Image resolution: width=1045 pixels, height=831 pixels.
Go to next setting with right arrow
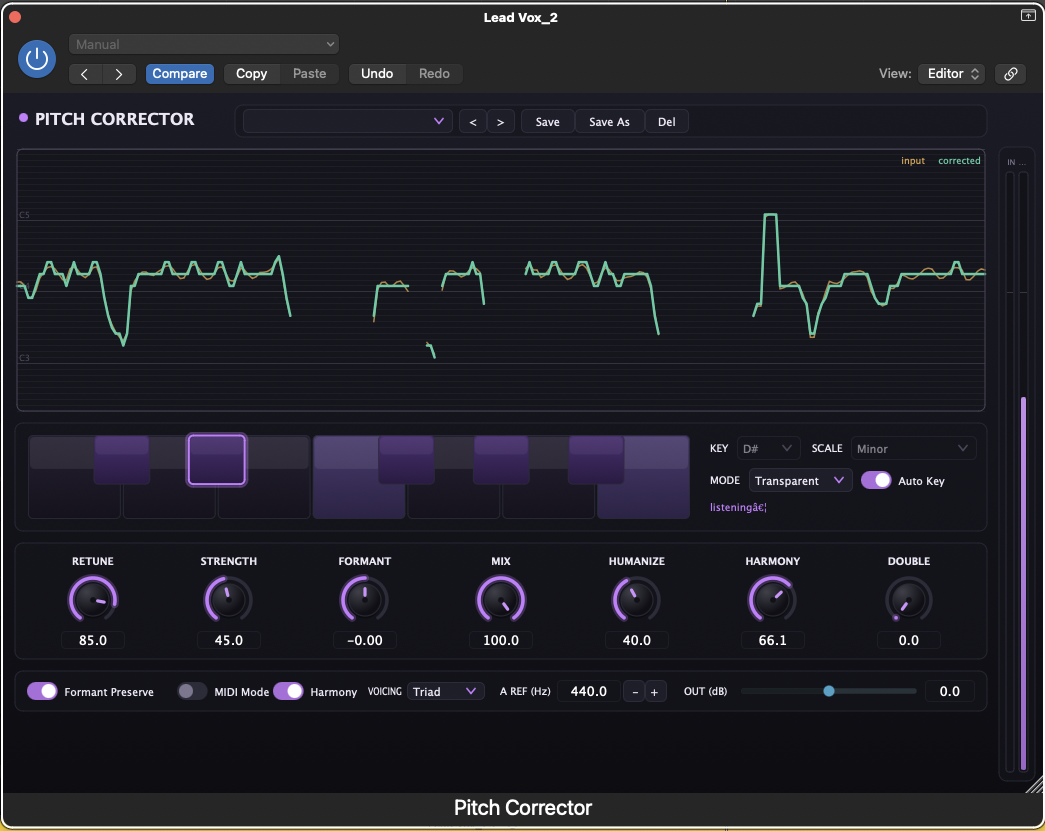click(119, 74)
